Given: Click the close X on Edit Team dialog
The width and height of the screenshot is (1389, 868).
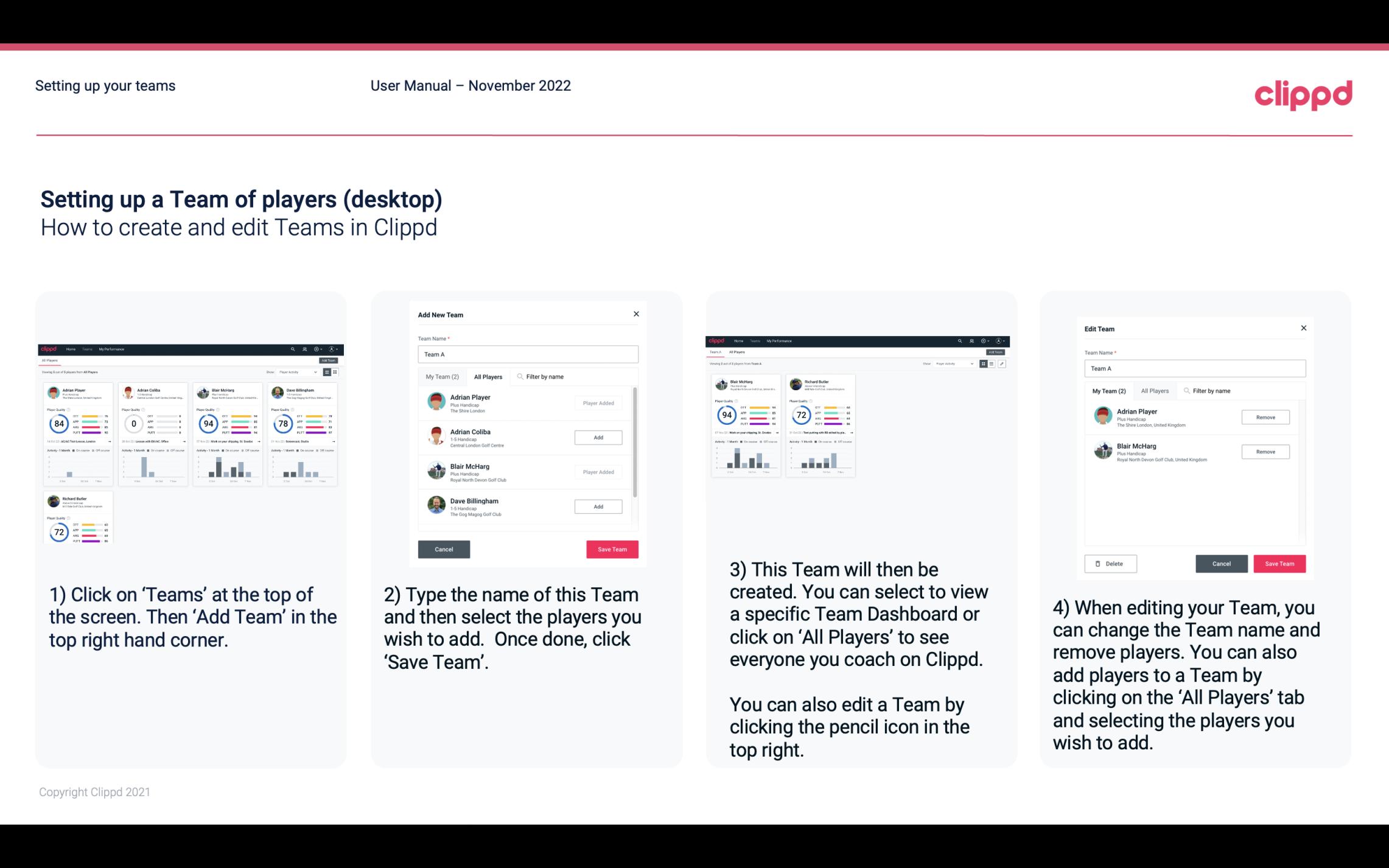Looking at the screenshot, I should (x=1303, y=328).
